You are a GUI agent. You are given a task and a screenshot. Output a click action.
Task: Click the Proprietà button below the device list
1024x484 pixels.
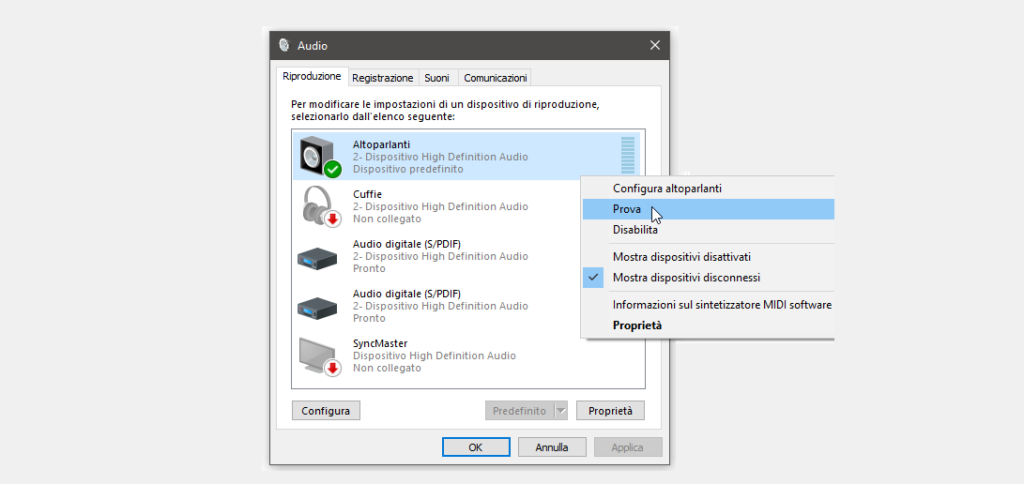click(611, 411)
